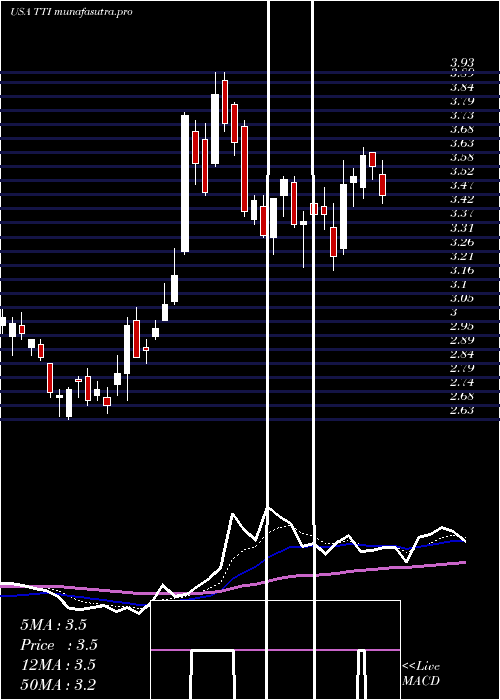Click the '50MA : 3.2' readout

58,684
